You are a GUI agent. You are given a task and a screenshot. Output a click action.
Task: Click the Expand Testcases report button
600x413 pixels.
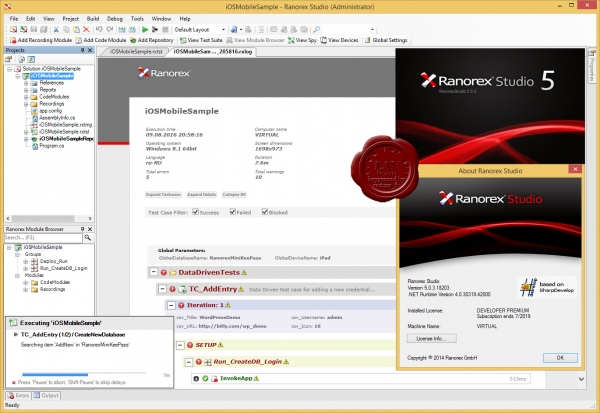(x=163, y=194)
